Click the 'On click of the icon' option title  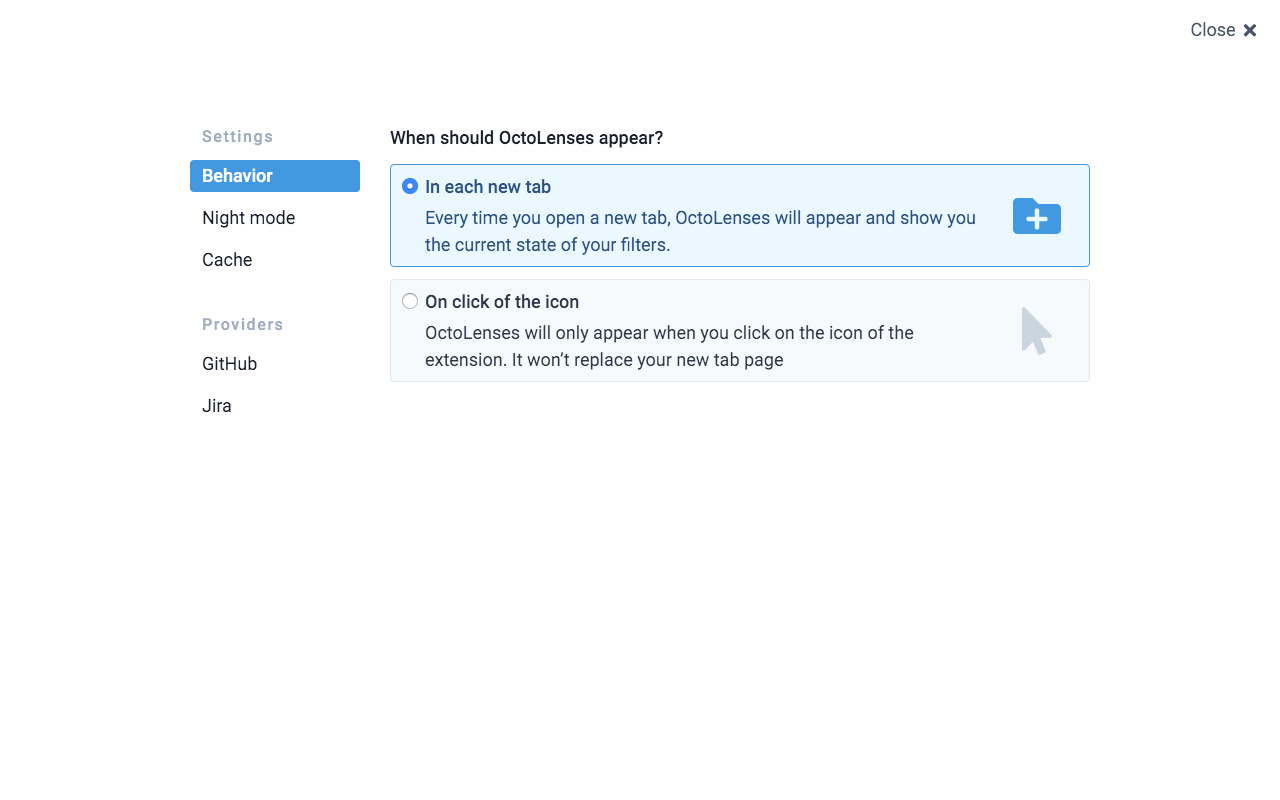point(502,302)
